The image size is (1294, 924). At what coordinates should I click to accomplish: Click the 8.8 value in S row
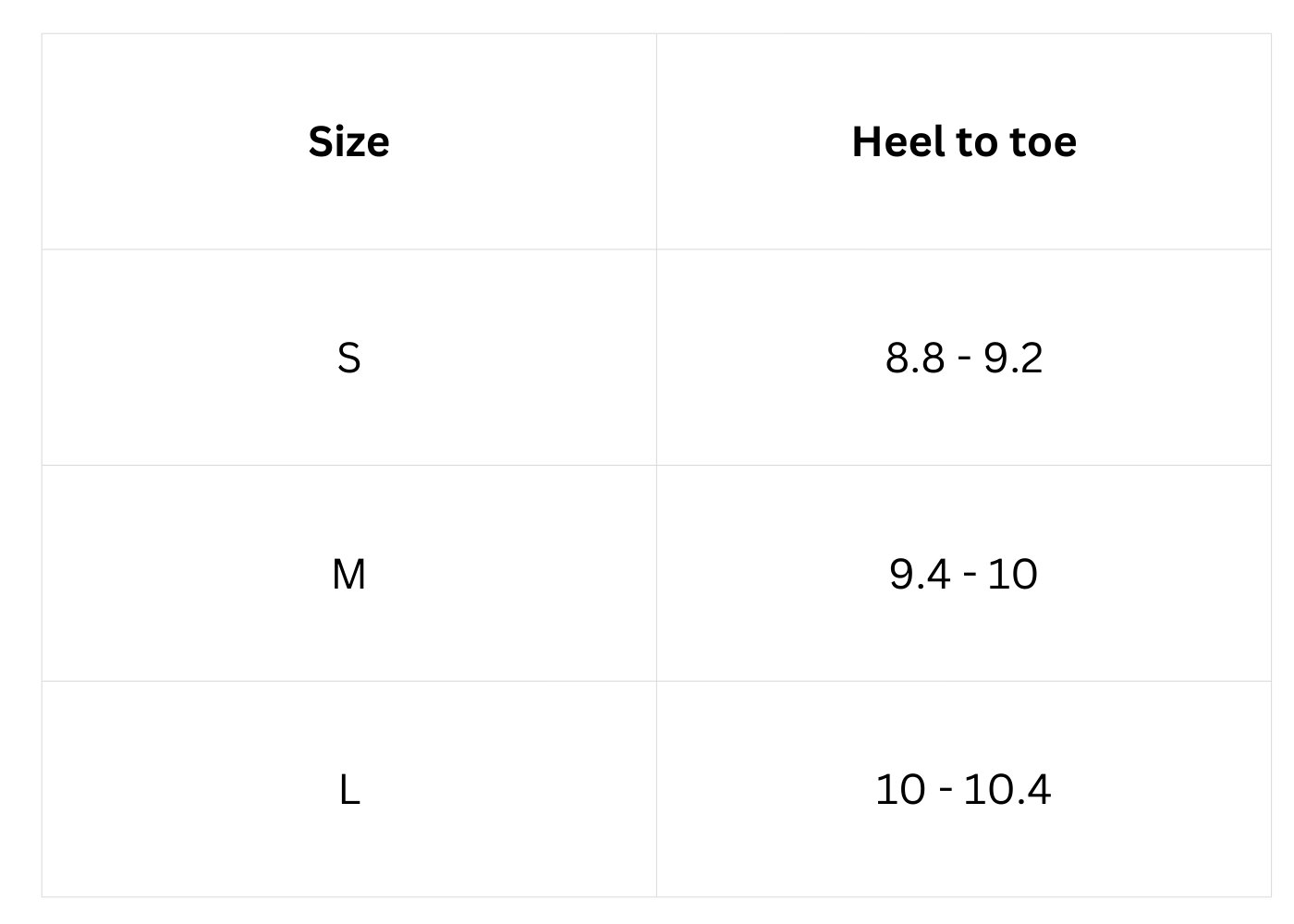[915, 359]
